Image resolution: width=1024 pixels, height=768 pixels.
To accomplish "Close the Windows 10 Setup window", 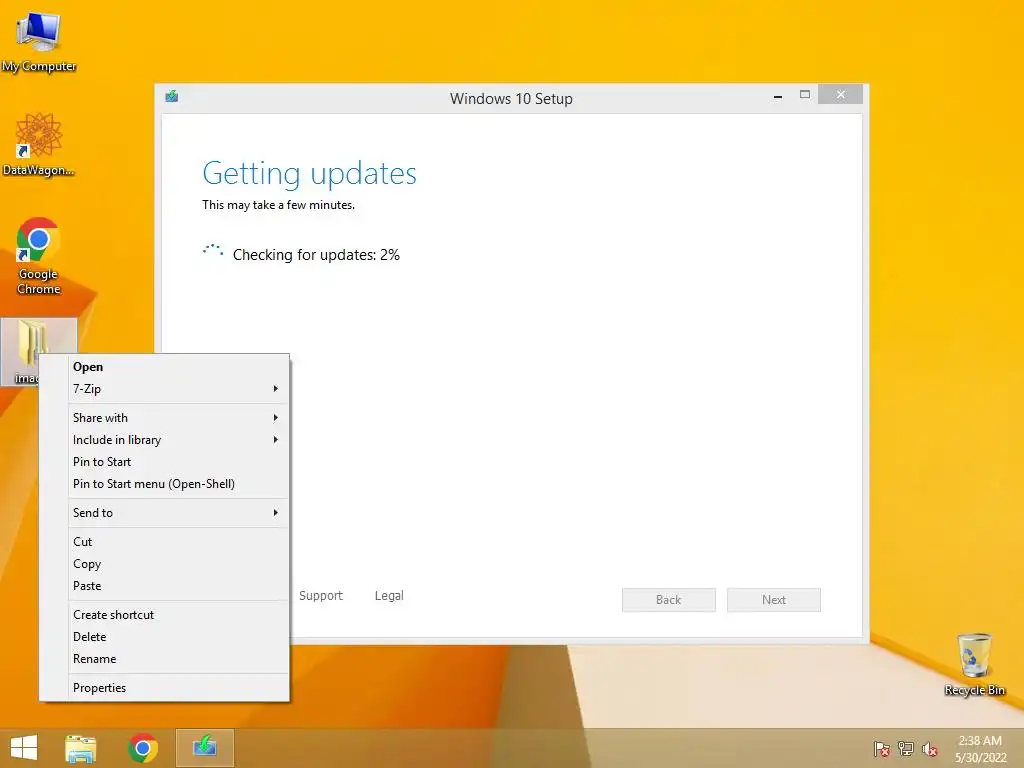I will tap(840, 95).
